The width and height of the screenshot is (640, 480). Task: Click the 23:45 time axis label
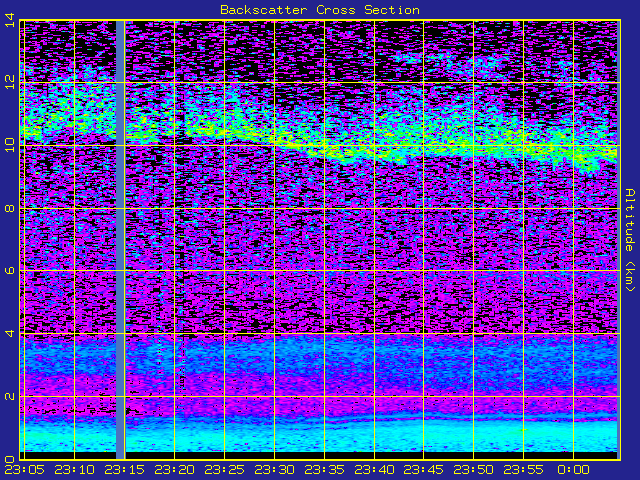click(x=424, y=470)
